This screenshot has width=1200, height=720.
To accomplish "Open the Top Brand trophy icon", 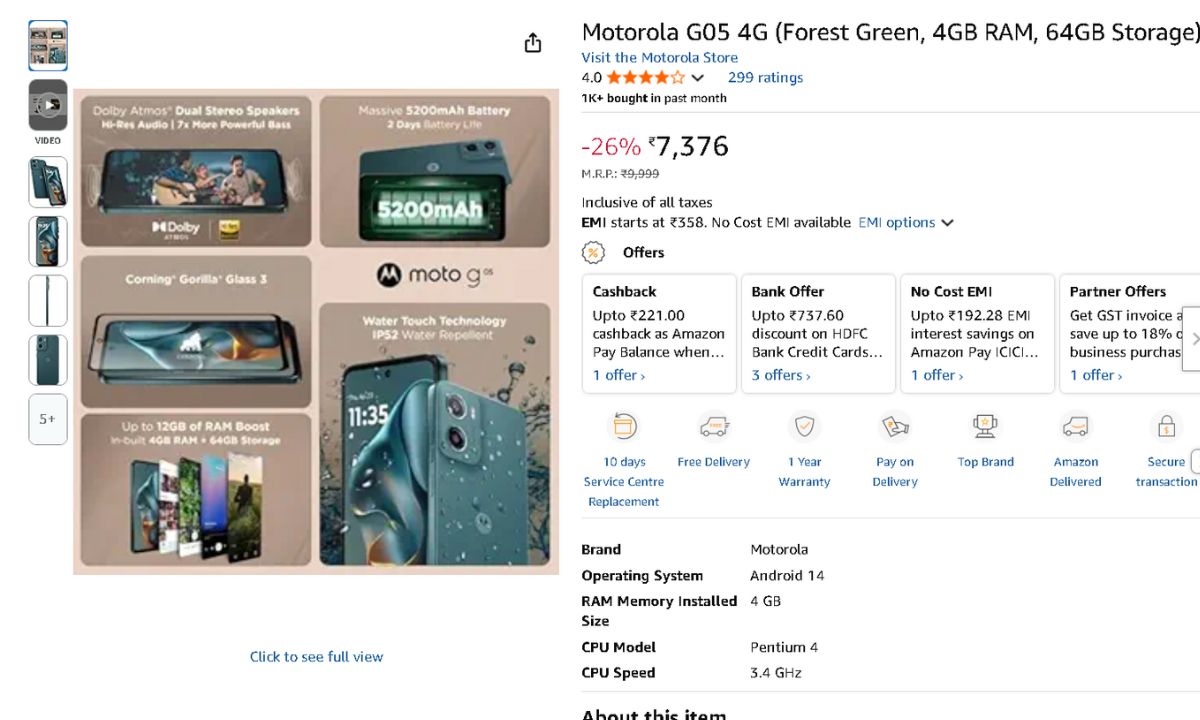I will click(x=985, y=427).
